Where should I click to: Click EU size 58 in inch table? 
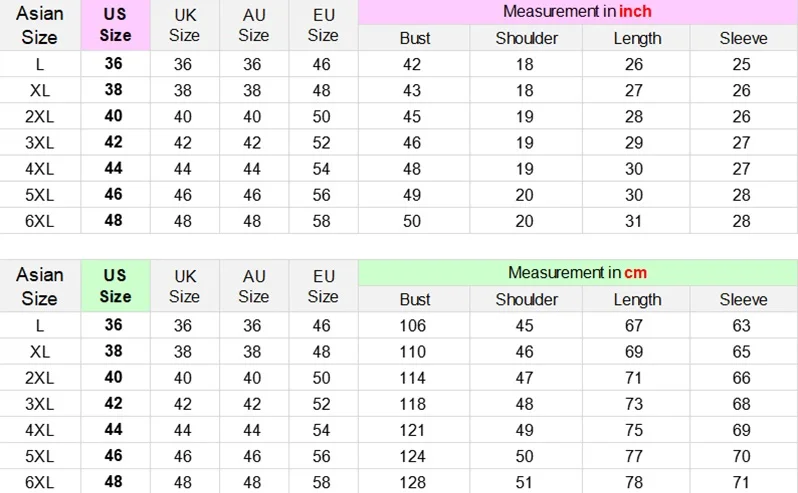coord(322,221)
